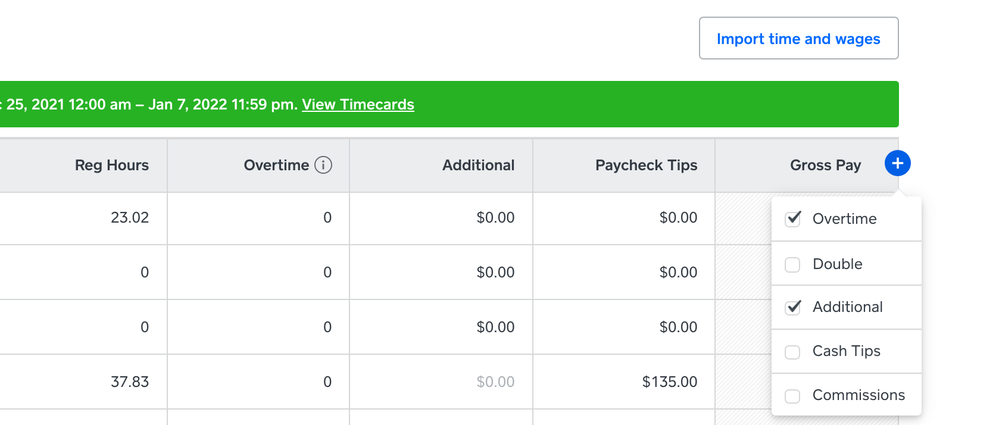Image resolution: width=999 pixels, height=425 pixels.
Task: Enable the Cash Tips checkbox
Action: [793, 351]
